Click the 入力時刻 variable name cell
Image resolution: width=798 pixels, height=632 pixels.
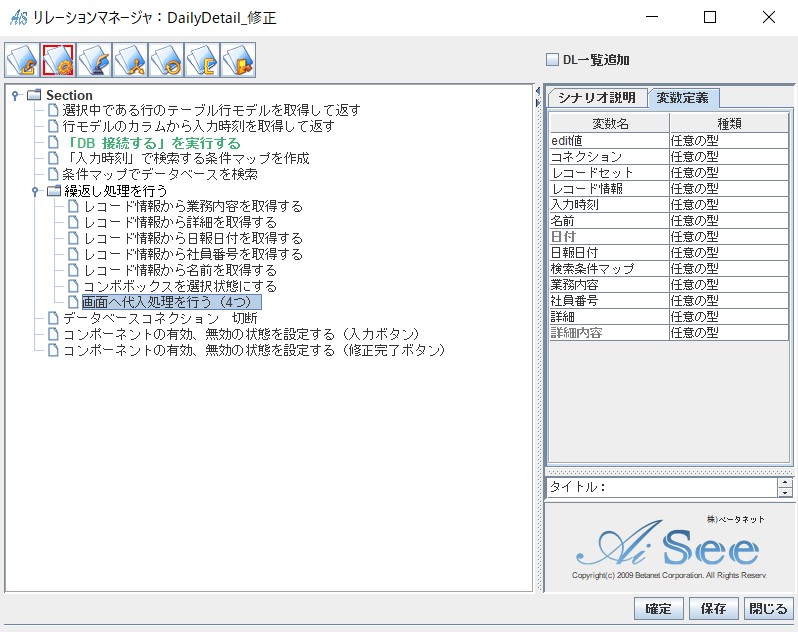(x=610, y=205)
